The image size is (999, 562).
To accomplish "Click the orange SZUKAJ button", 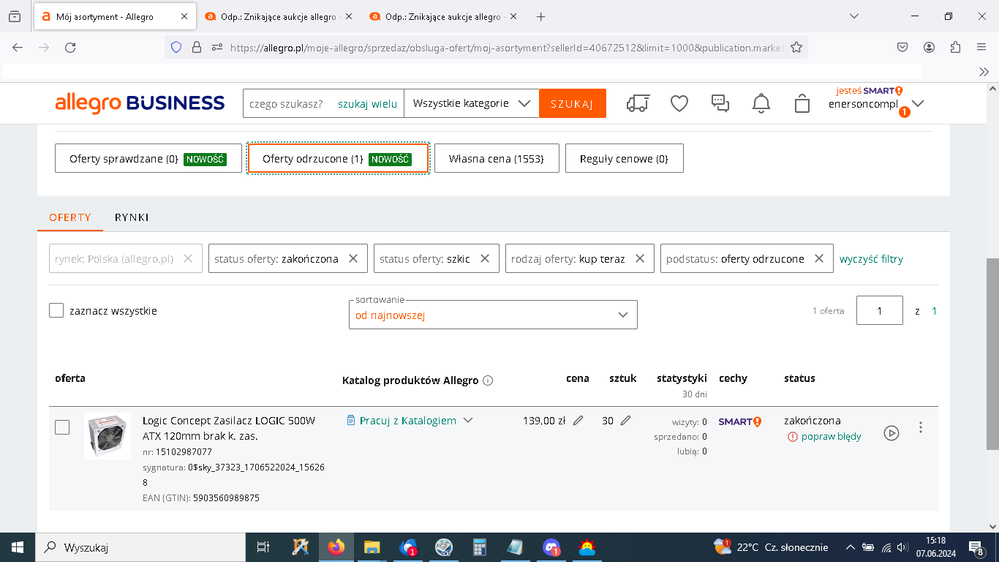I will tap(572, 104).
